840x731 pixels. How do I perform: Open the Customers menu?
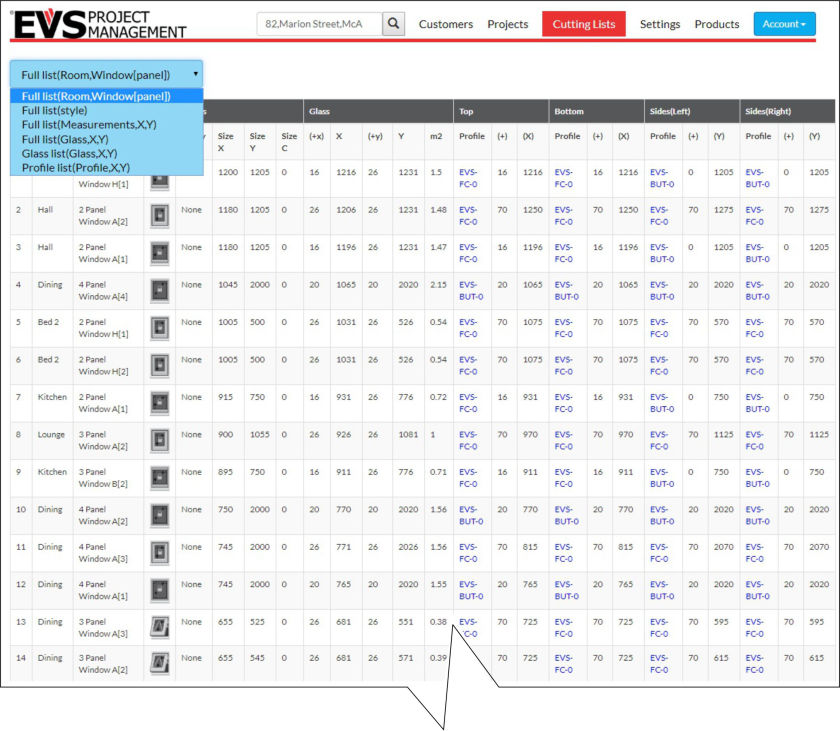click(x=445, y=24)
